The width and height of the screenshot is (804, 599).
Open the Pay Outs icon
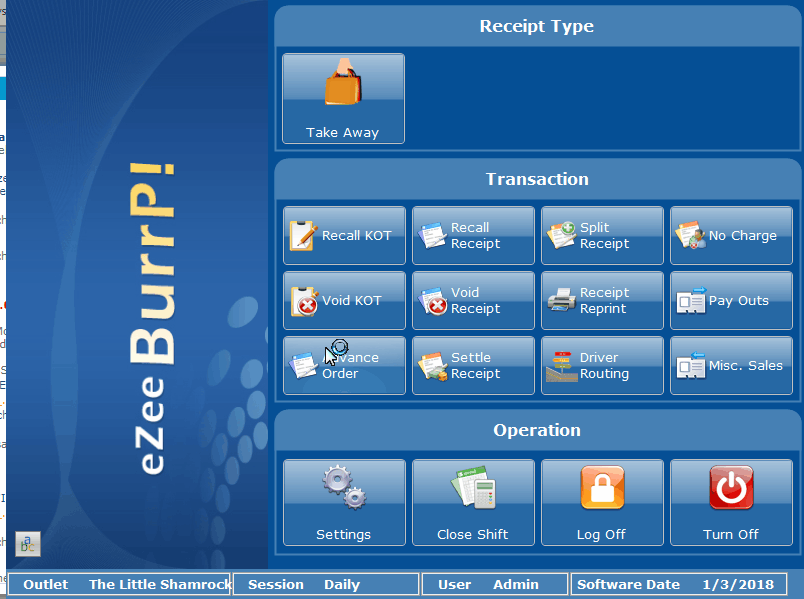[689, 301]
